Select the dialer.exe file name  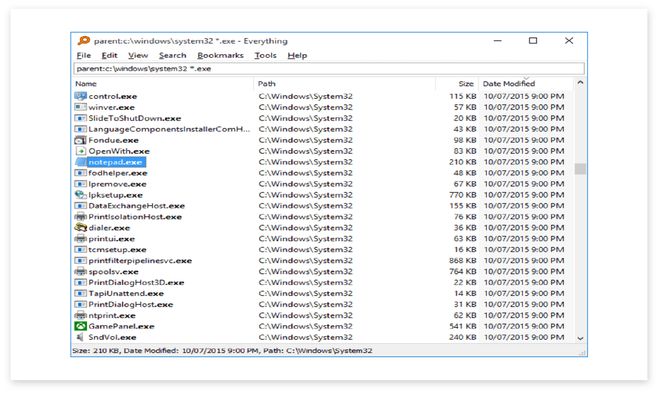109,228
